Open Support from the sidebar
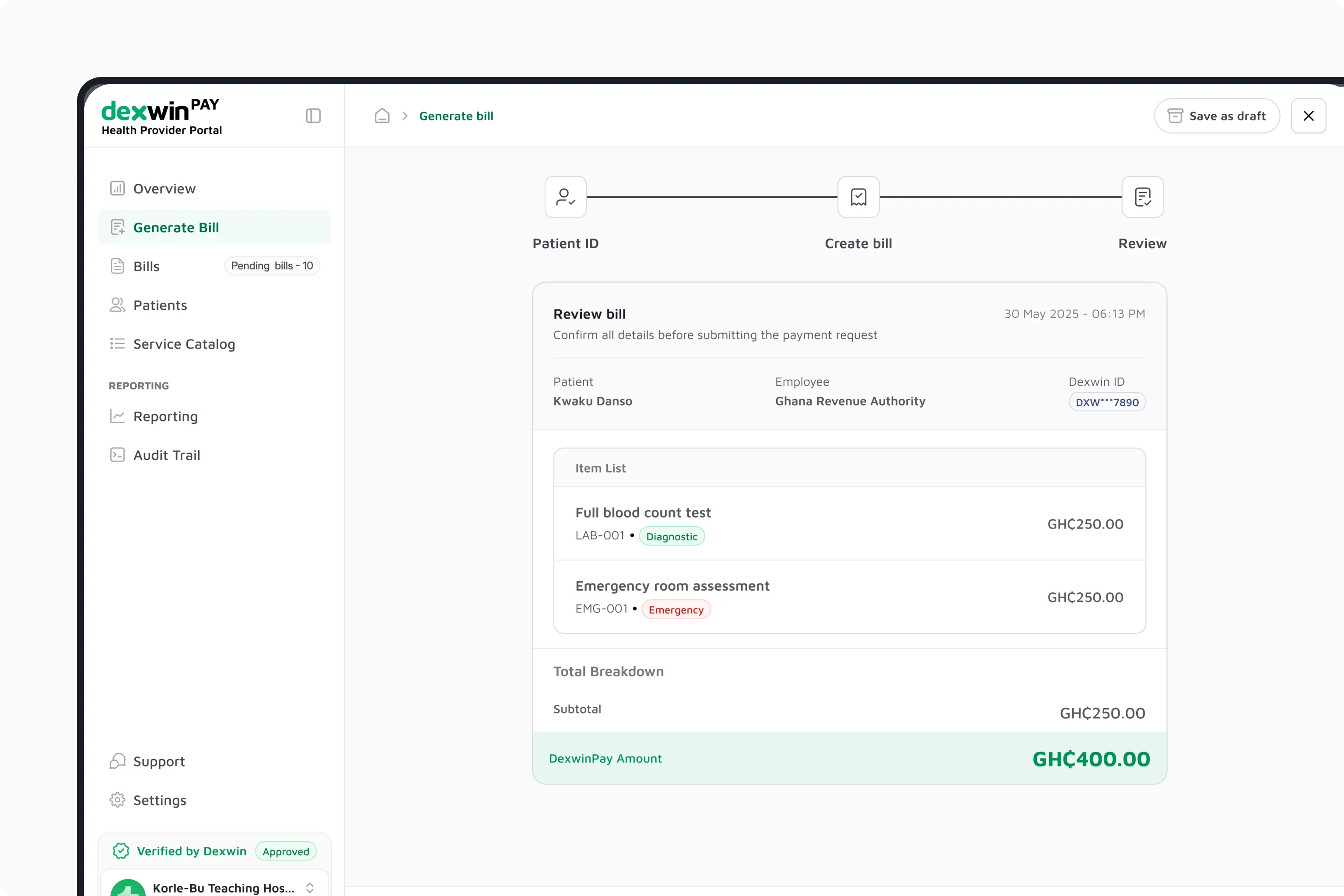 [x=214, y=762]
